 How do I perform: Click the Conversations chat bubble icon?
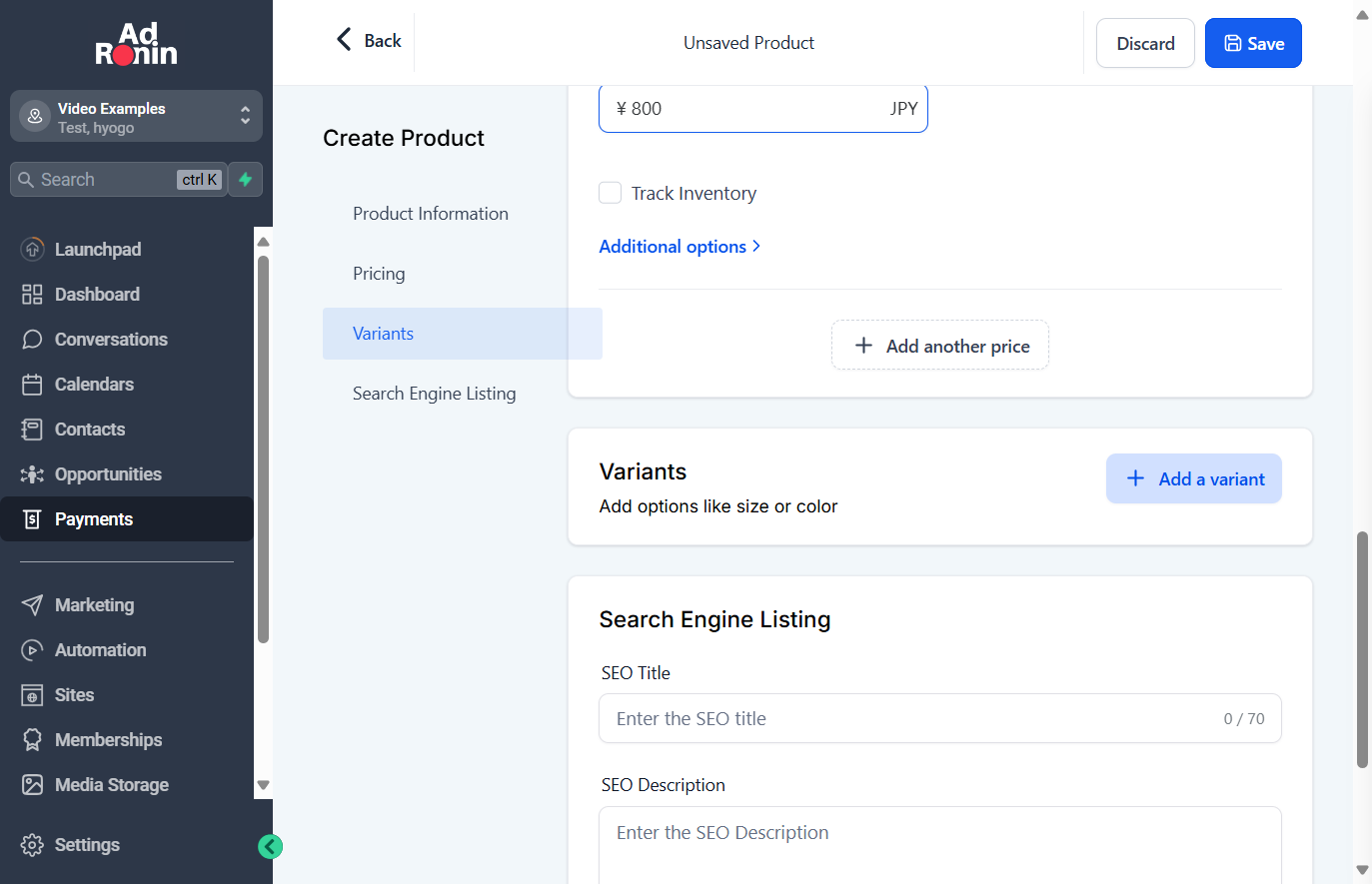[x=32, y=339]
